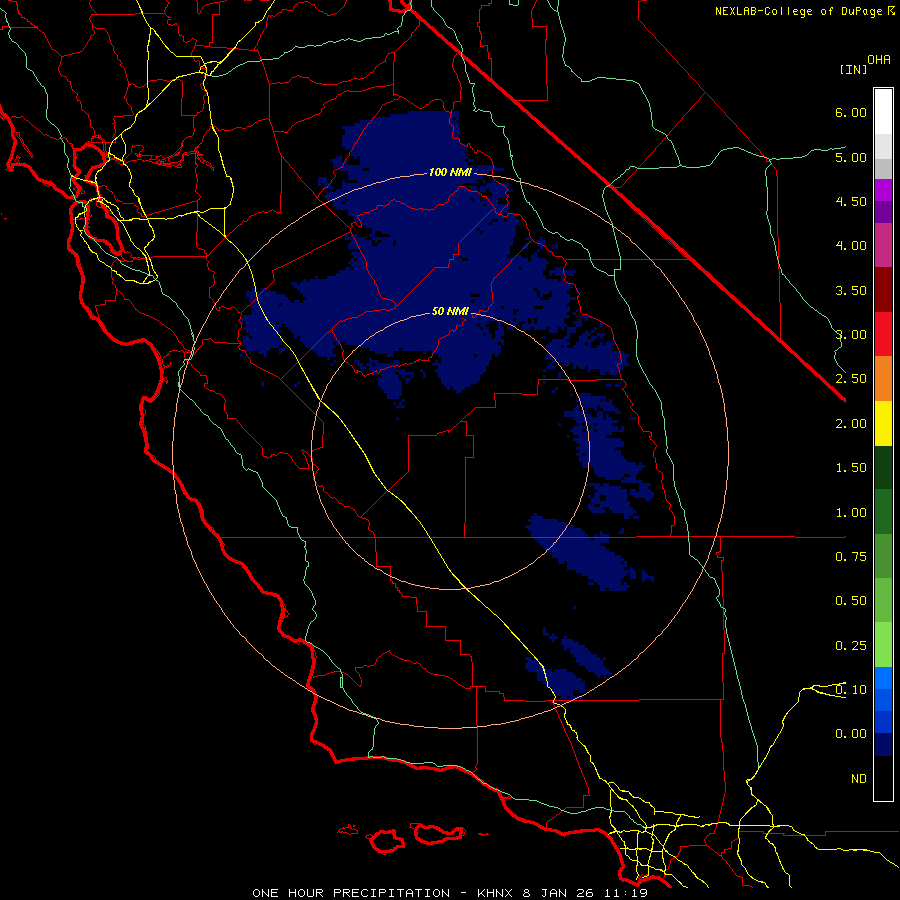Click the 0.10 legend value

click(851, 690)
